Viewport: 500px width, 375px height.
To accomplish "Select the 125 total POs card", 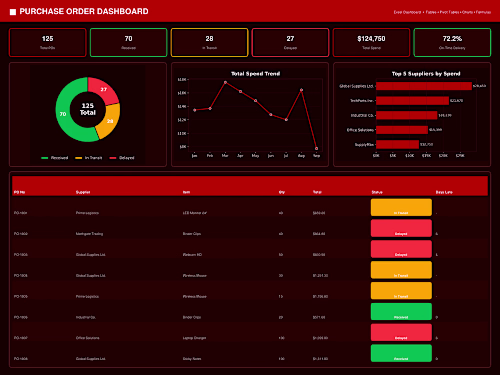I will coord(48,42).
